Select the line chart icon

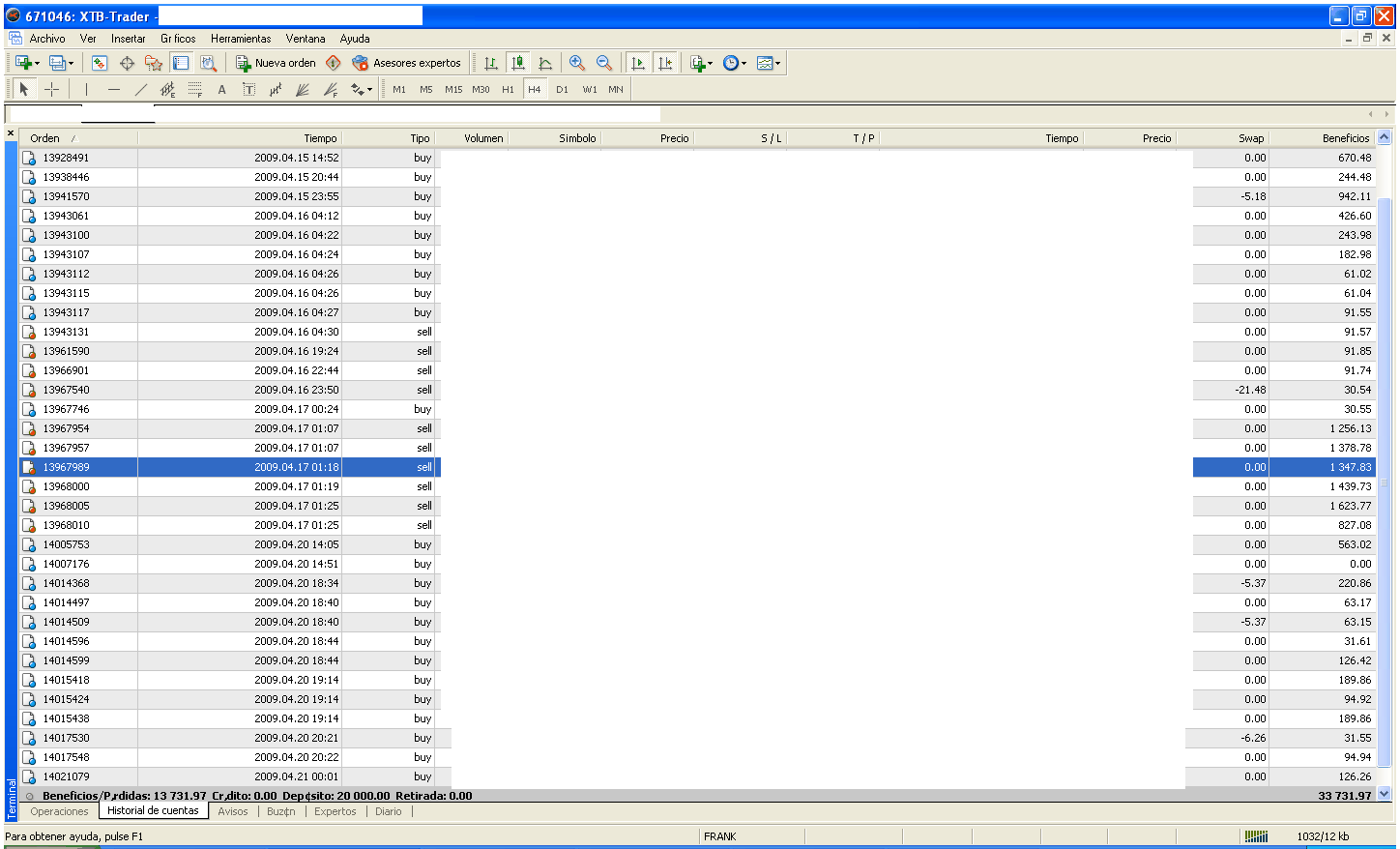[x=545, y=63]
